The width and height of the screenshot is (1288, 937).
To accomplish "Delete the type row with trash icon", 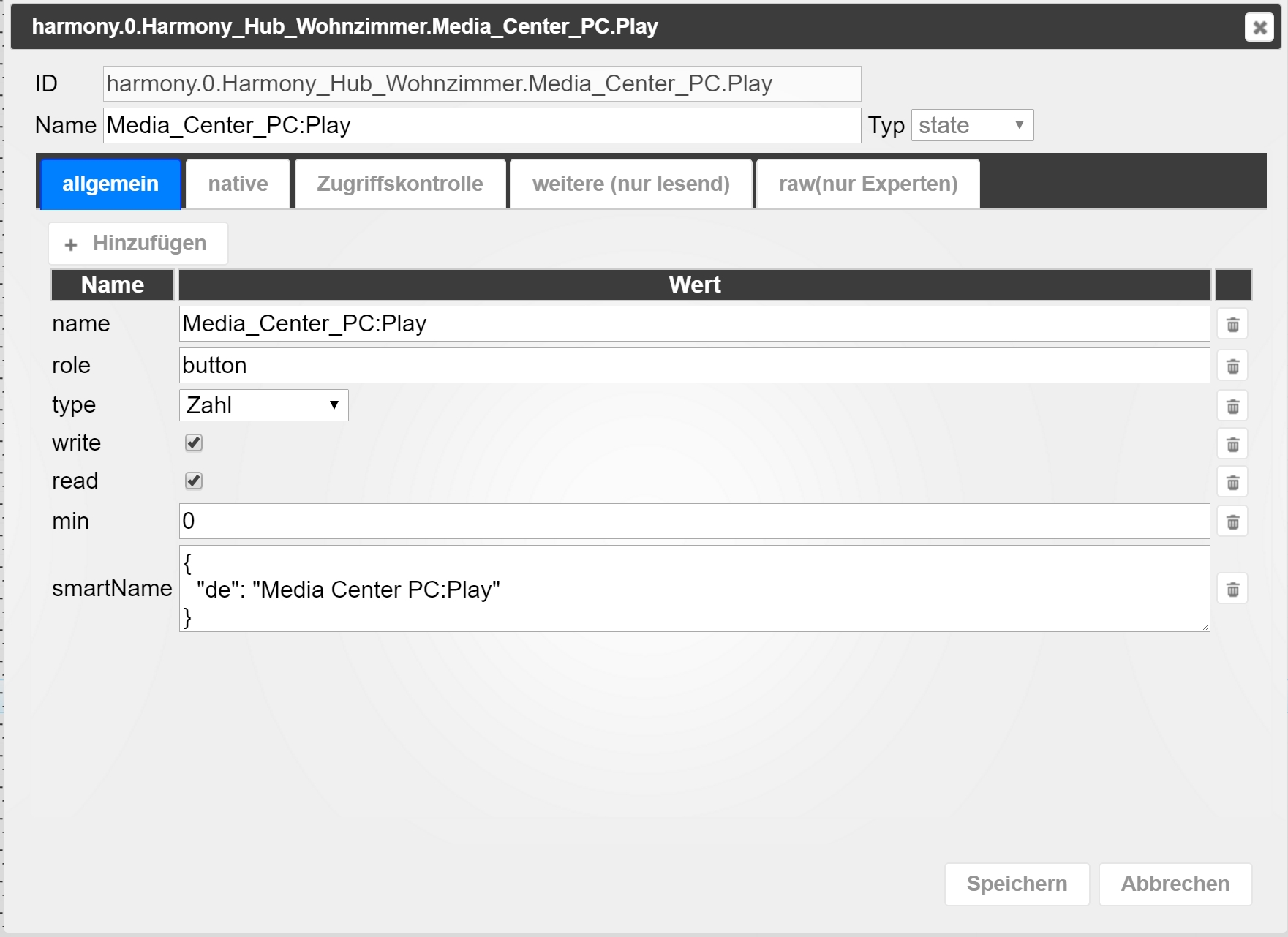I will [1232, 406].
